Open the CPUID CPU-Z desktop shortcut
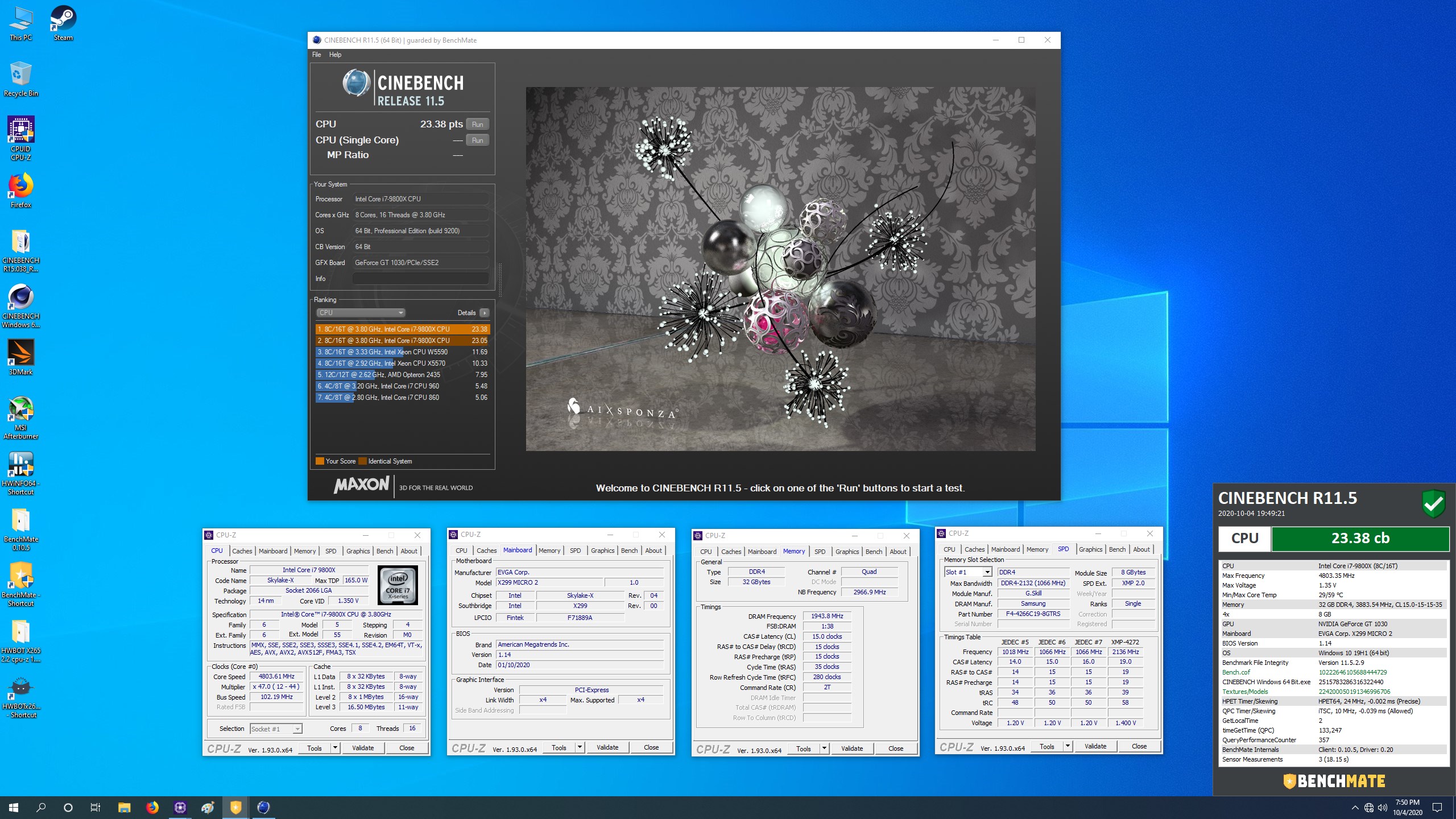The image size is (1456, 819). [x=21, y=138]
